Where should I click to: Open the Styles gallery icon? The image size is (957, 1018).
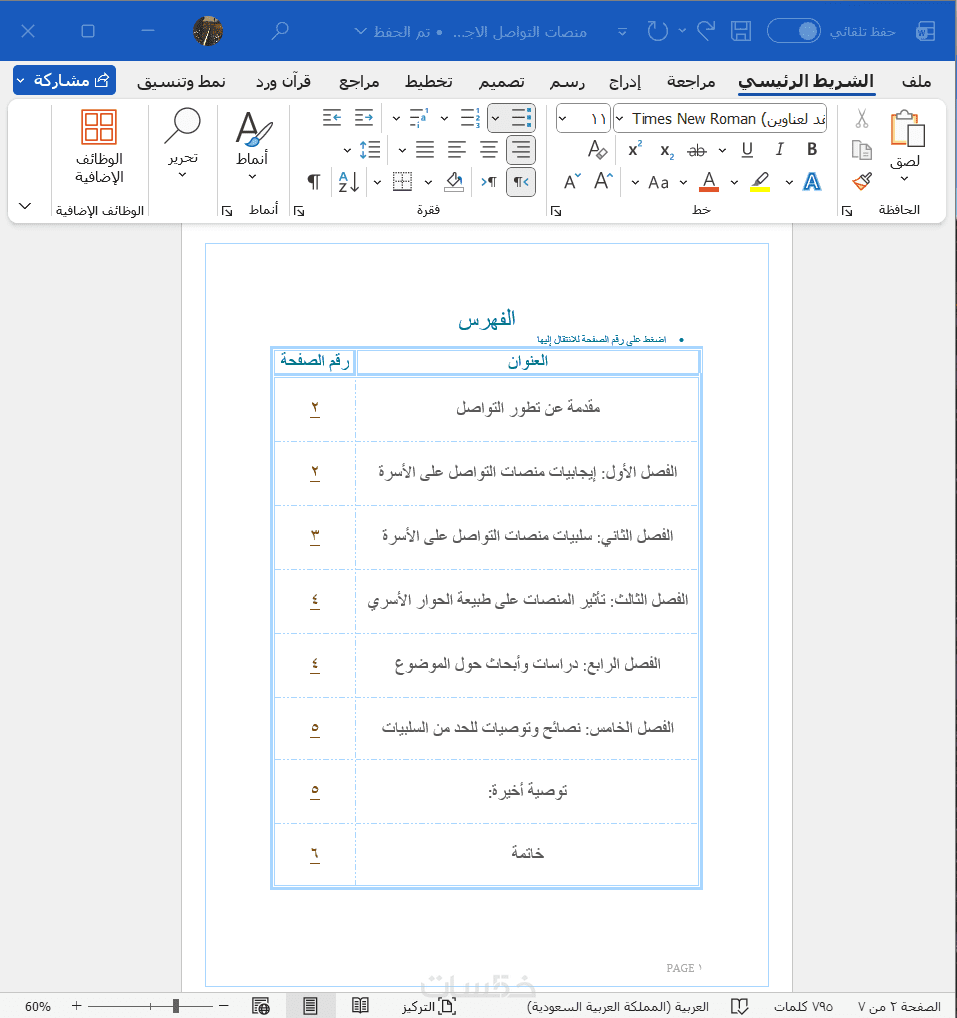point(253,129)
